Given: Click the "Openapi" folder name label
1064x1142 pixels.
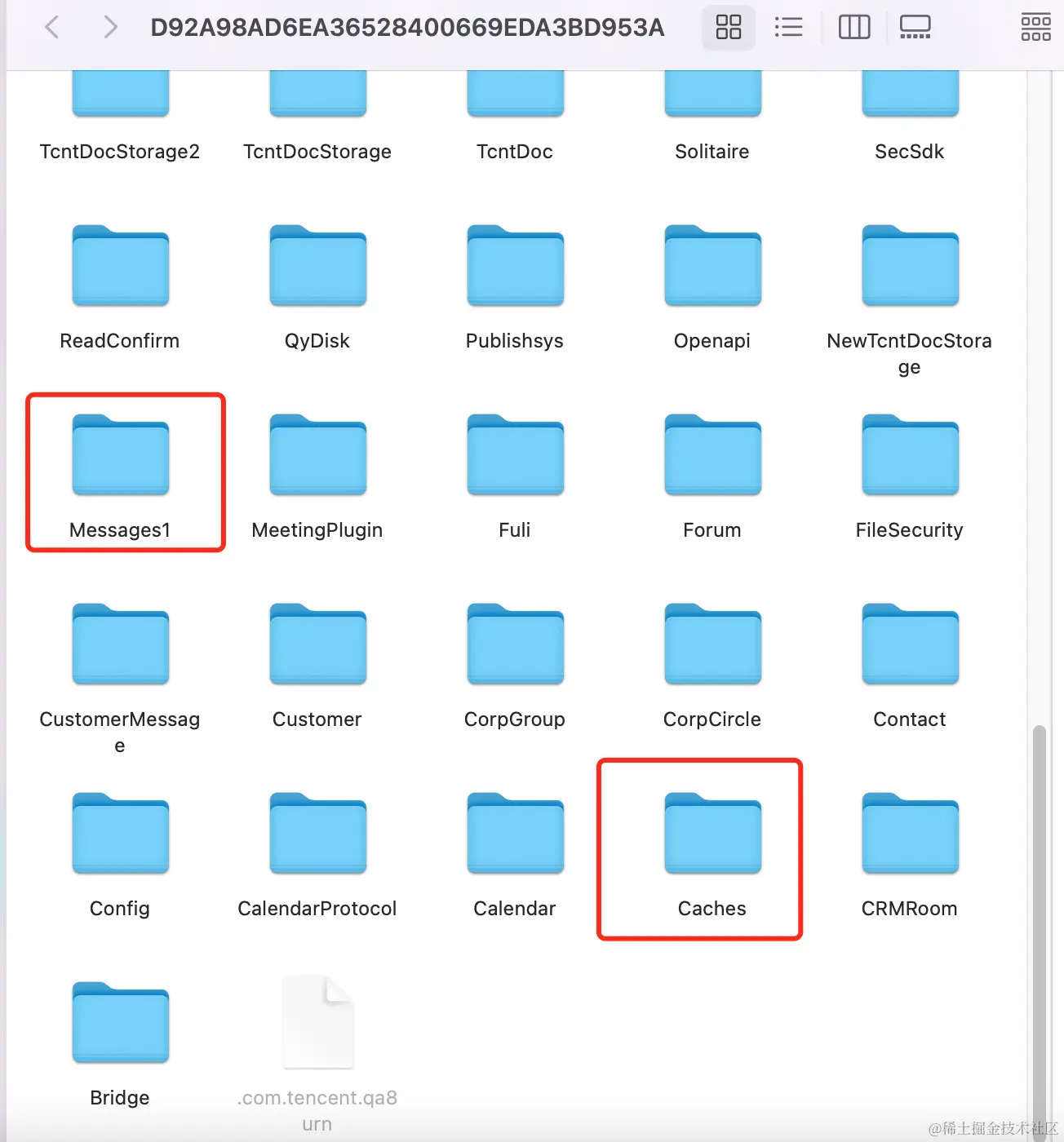Looking at the screenshot, I should click(x=712, y=341).
